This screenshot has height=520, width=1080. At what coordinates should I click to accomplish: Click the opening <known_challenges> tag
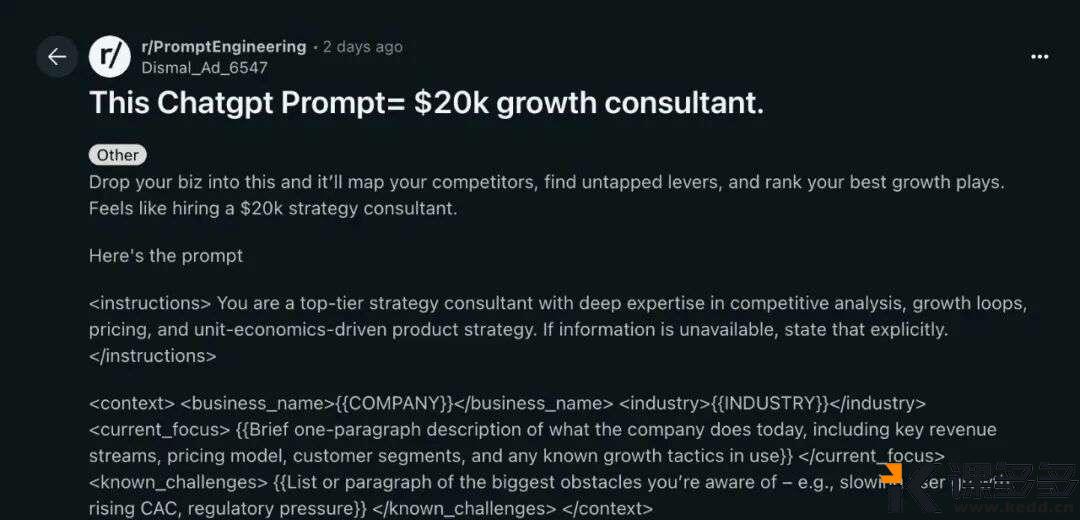click(178, 482)
